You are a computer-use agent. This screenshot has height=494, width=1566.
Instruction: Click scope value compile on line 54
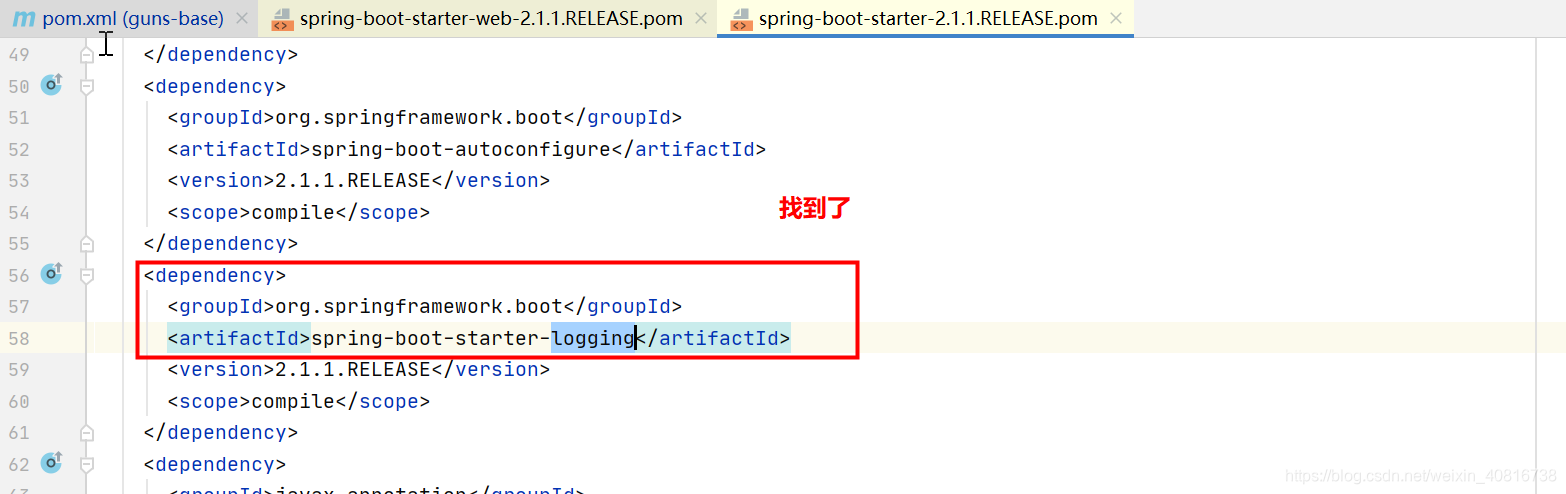(293, 212)
